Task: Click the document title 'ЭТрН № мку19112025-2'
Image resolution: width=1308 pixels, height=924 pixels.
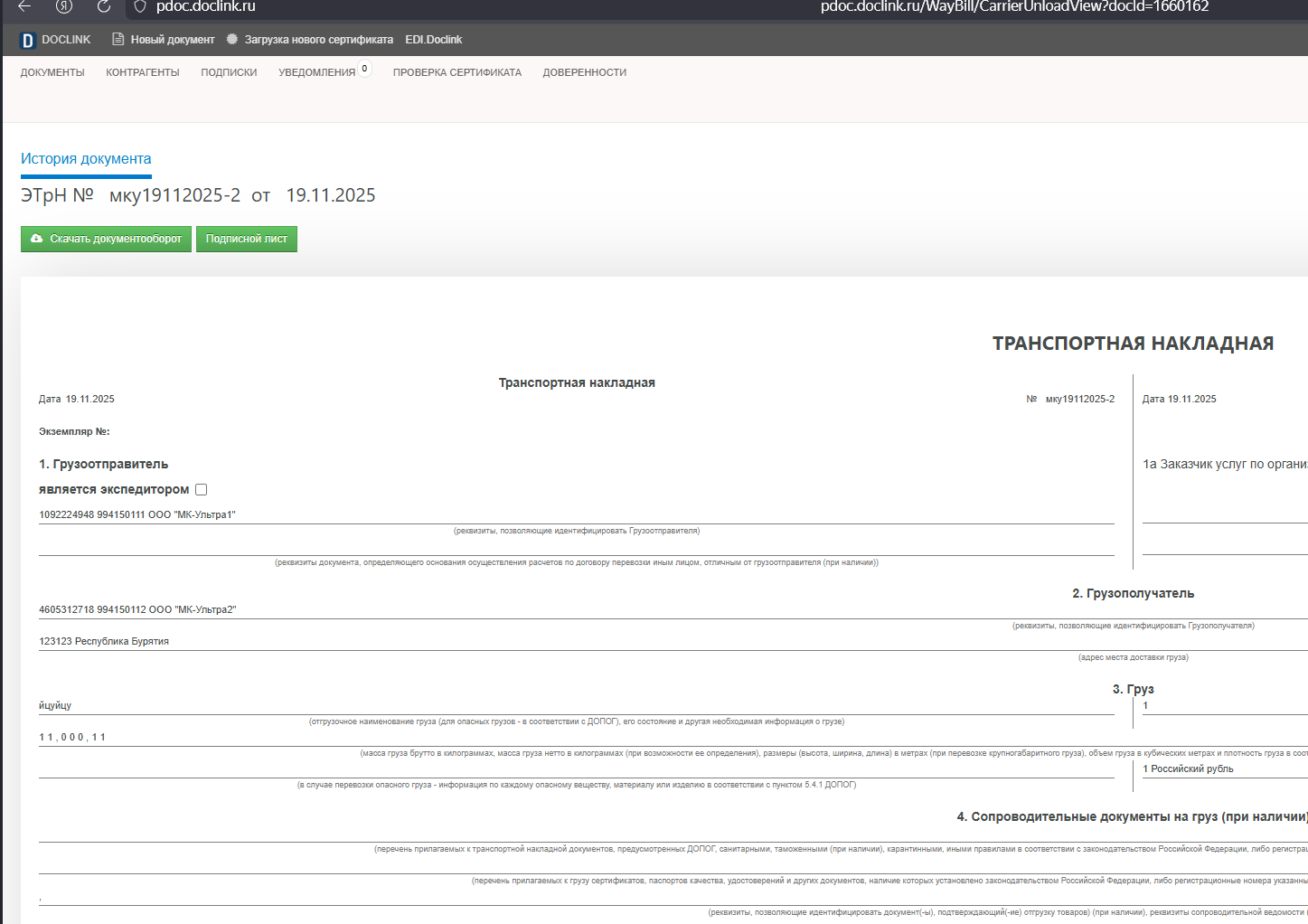Action: coord(131,195)
